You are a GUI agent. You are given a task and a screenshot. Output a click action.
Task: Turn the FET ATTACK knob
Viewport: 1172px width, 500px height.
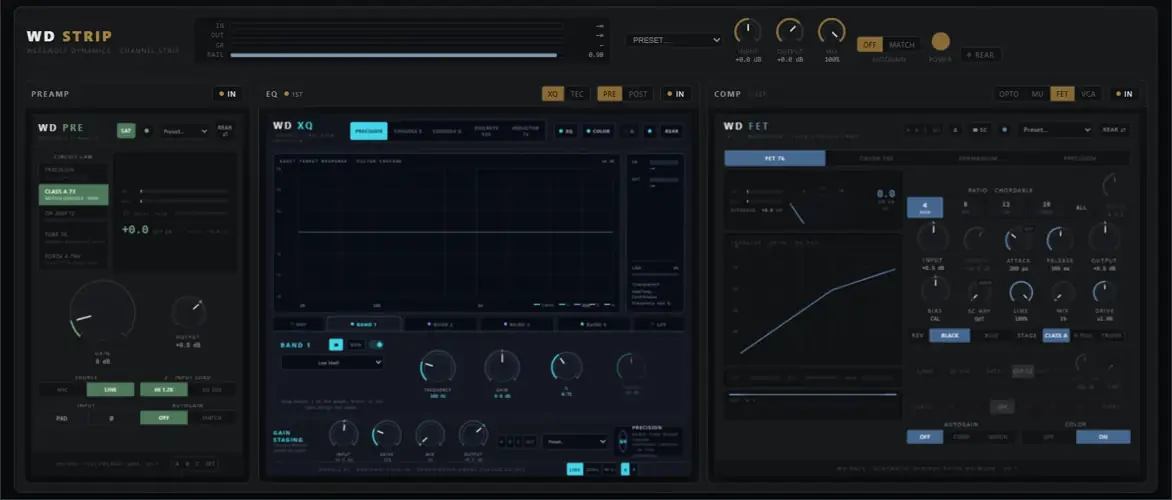(1018, 240)
